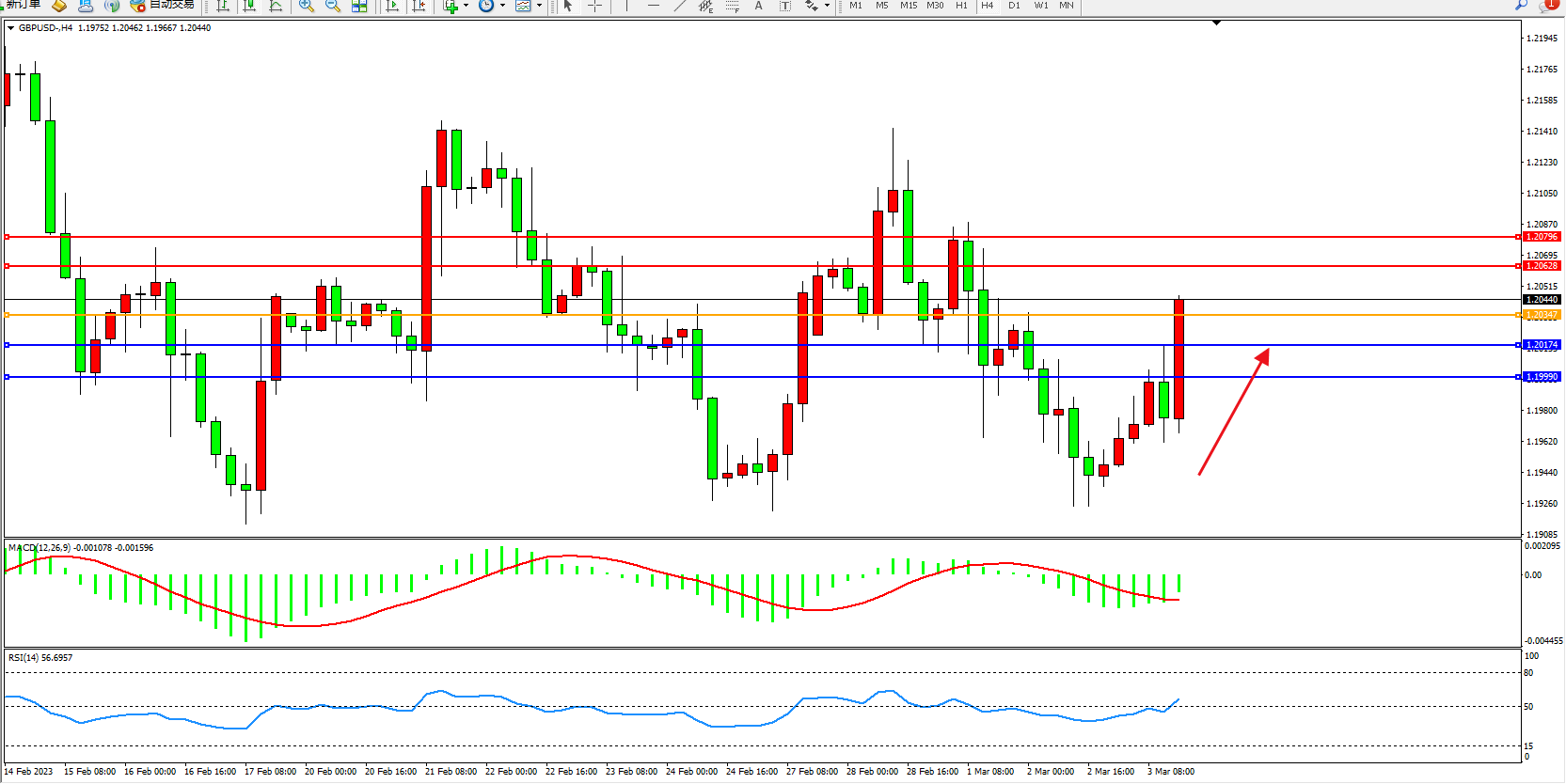The height and width of the screenshot is (784, 1566).
Task: Select the Horizontal Line tool
Action: point(654,6)
